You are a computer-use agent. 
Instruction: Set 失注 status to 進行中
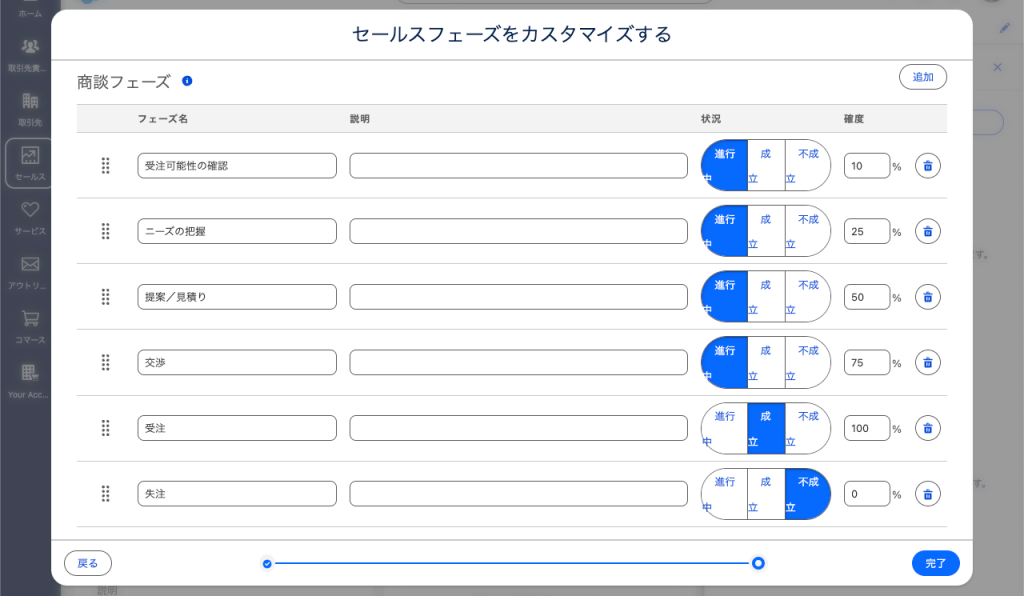coord(724,494)
